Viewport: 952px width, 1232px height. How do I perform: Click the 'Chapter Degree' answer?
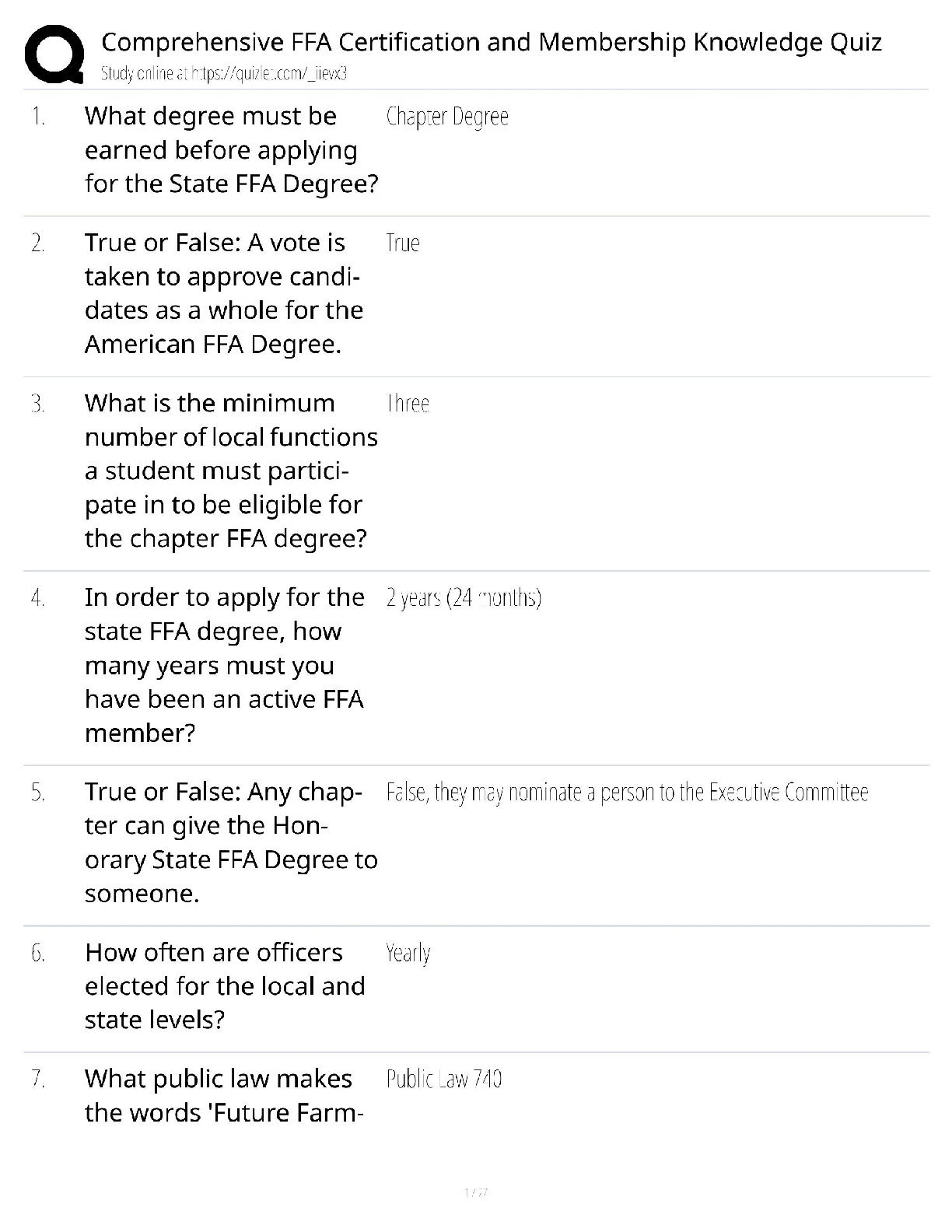click(x=447, y=117)
